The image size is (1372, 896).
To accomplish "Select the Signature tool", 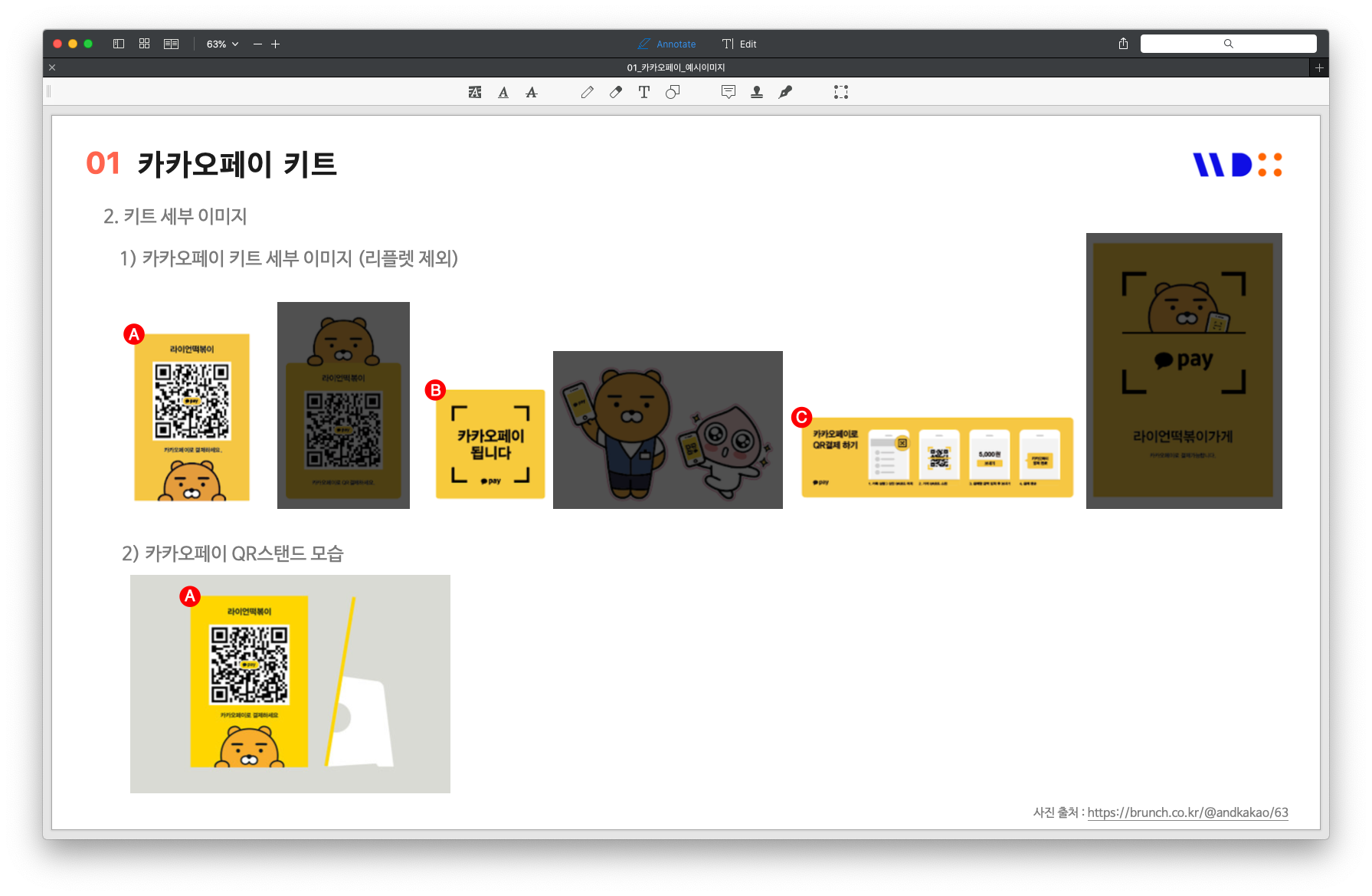I will 785,92.
